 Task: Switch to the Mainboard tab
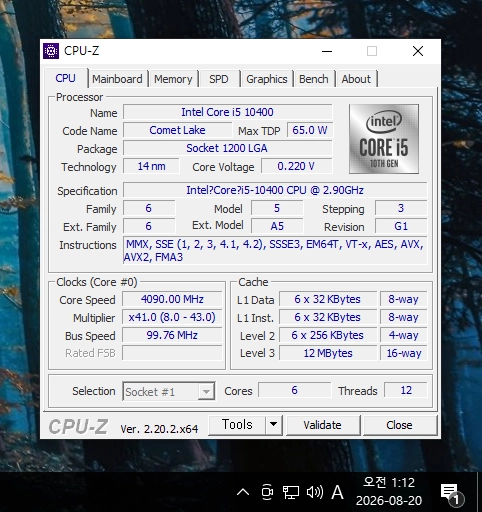(117, 79)
